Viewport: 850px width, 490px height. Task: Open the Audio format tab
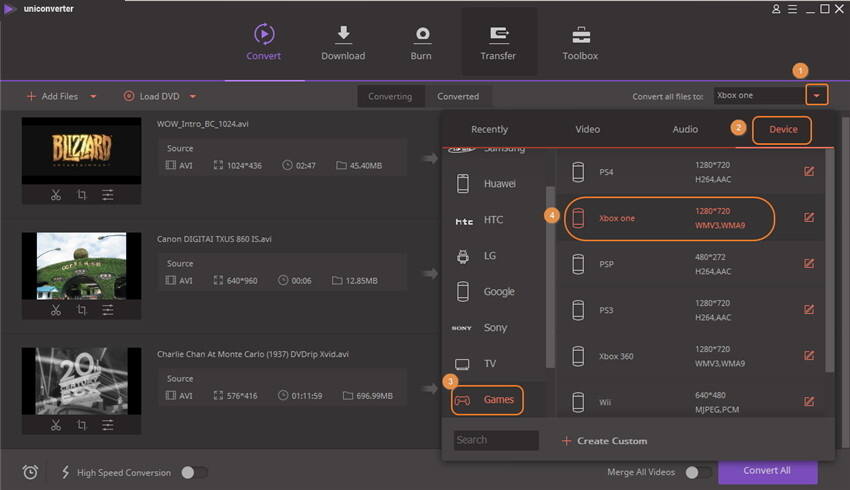(x=685, y=130)
